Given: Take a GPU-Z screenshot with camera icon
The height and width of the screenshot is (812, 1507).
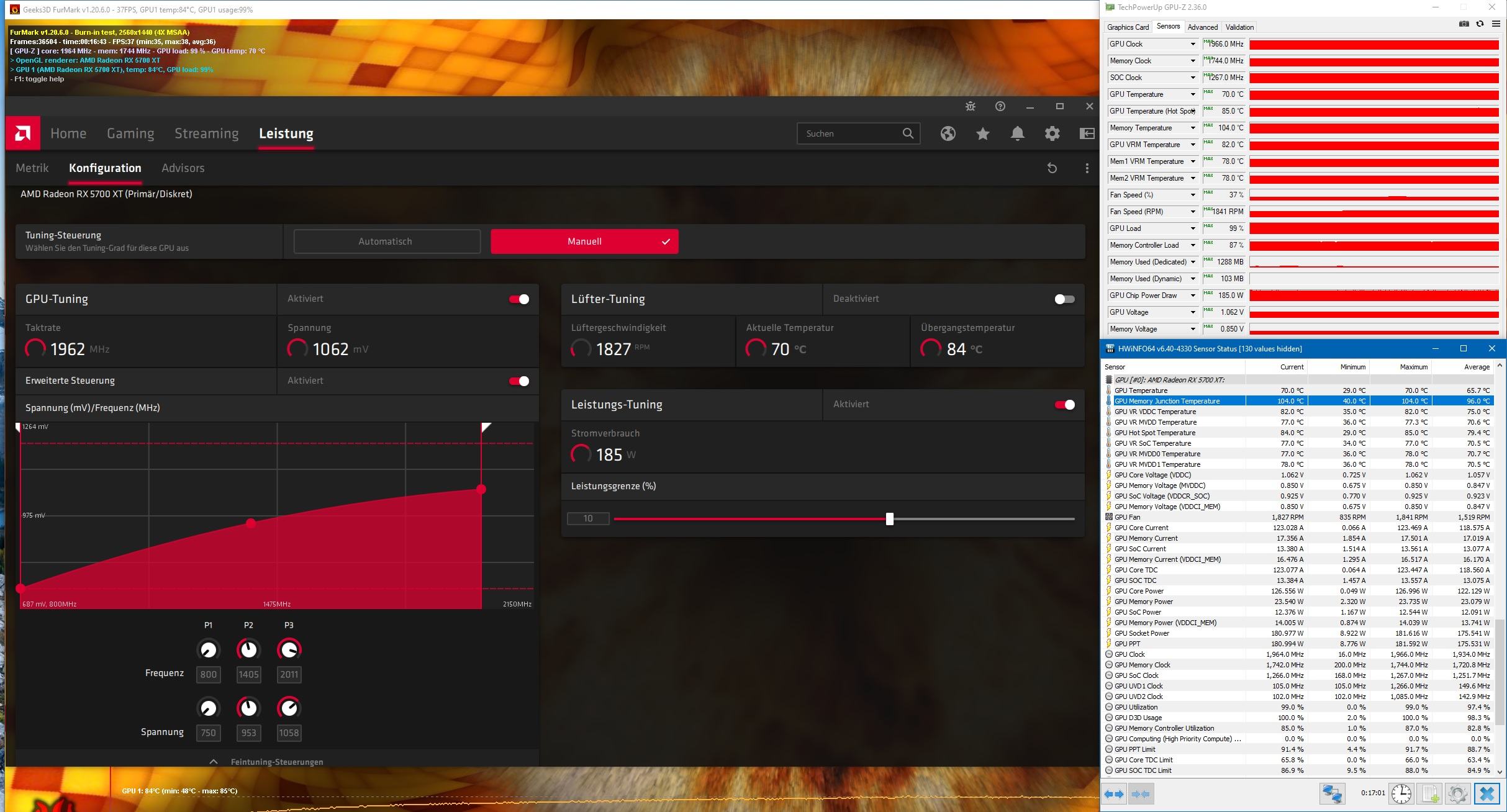Looking at the screenshot, I should (1464, 24).
